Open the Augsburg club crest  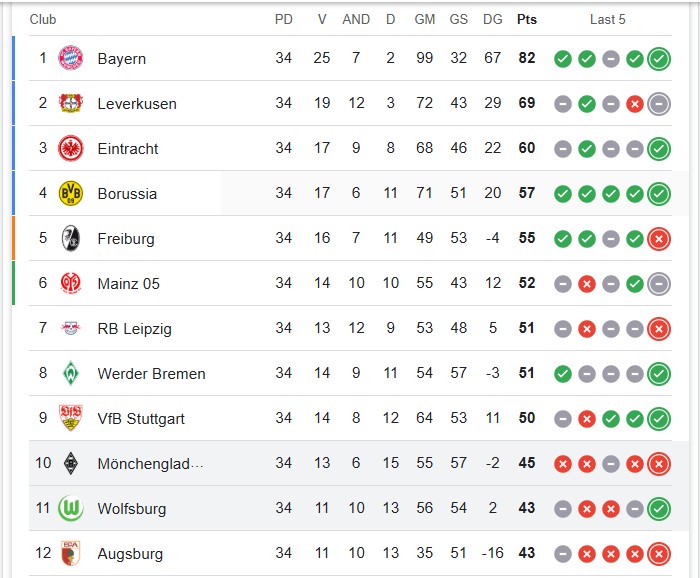click(71, 553)
